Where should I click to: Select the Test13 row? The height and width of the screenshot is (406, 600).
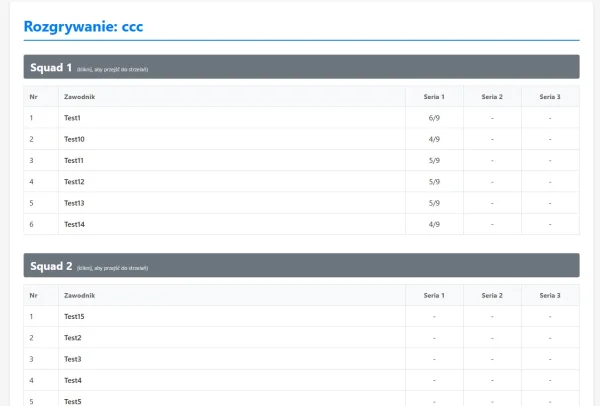[74, 203]
